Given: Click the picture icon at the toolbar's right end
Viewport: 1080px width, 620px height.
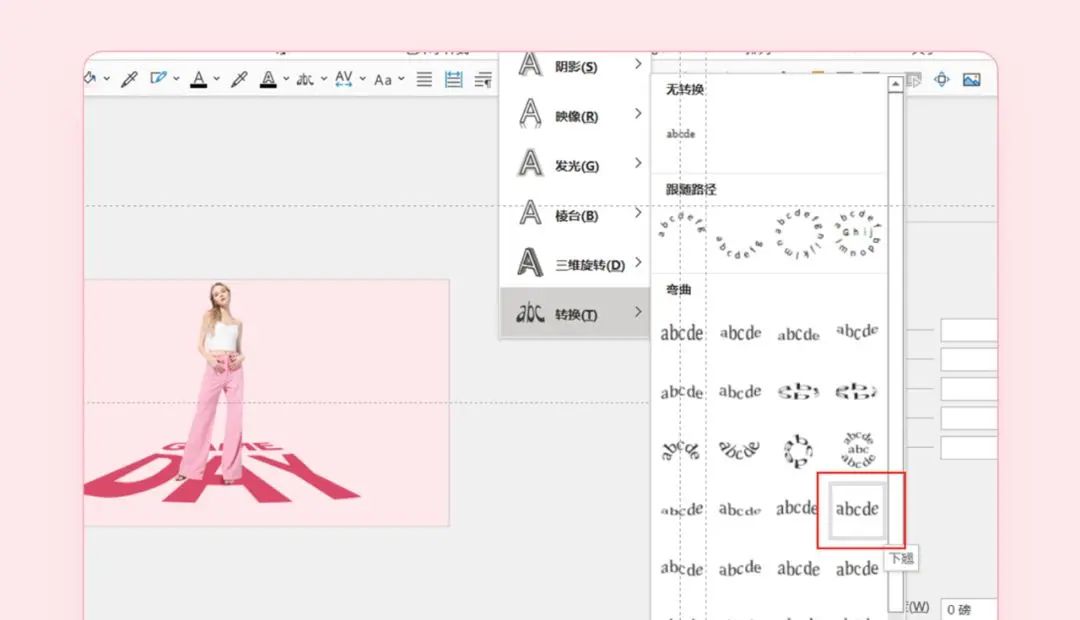Looking at the screenshot, I should coord(972,80).
